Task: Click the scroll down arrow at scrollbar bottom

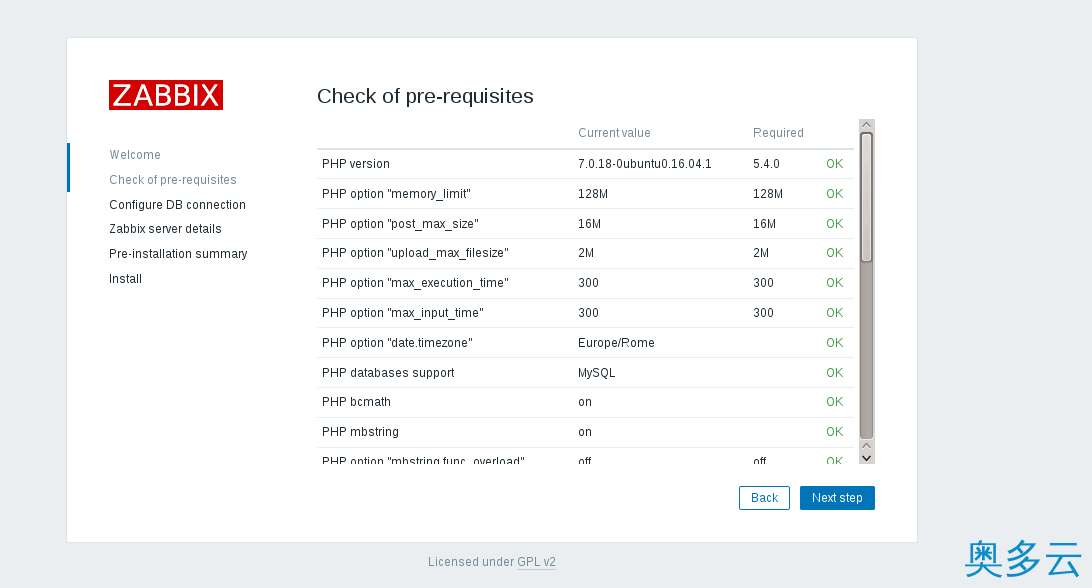Action: click(x=866, y=457)
